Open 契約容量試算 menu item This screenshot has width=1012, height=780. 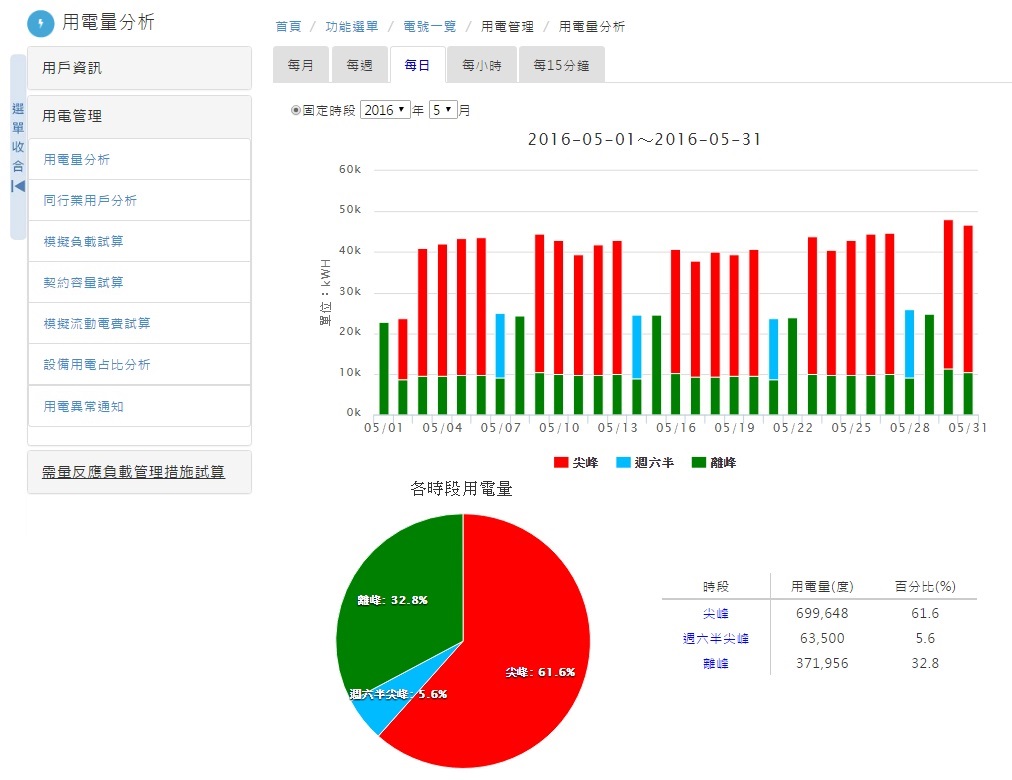pos(84,282)
